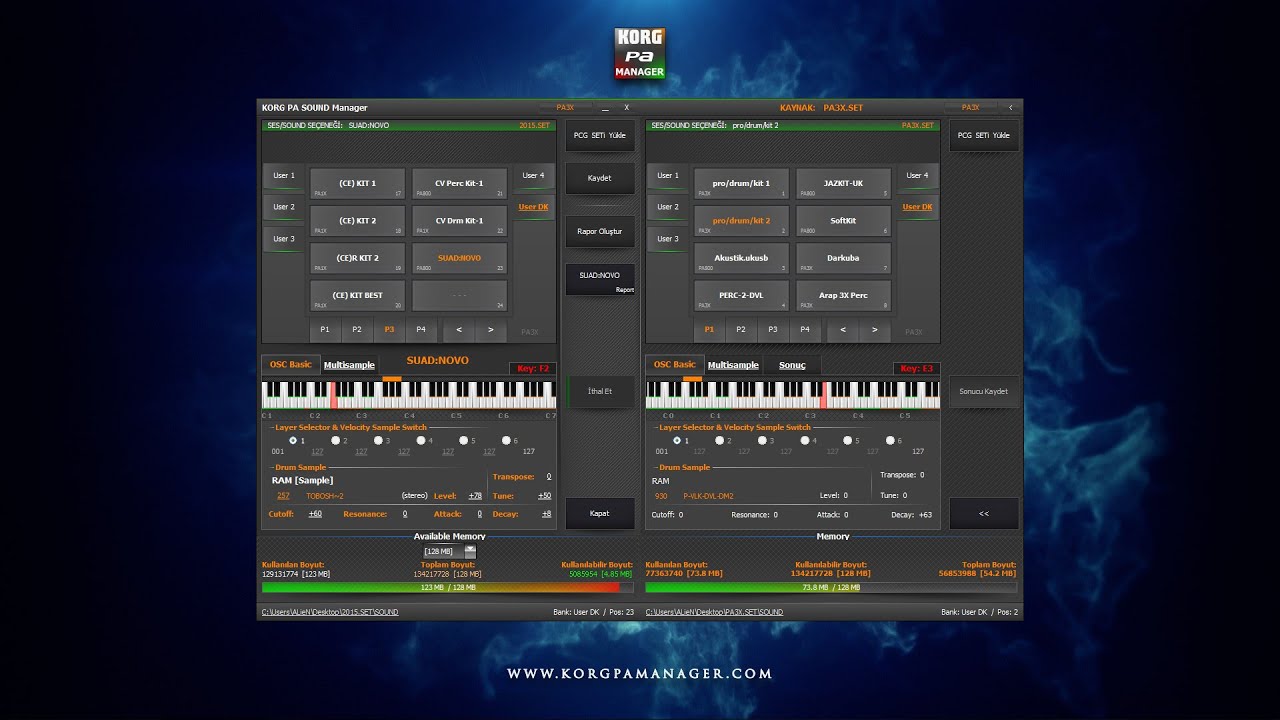Go to page P2 in KAYNAK source panel
The width and height of the screenshot is (1280, 720).
(x=741, y=329)
